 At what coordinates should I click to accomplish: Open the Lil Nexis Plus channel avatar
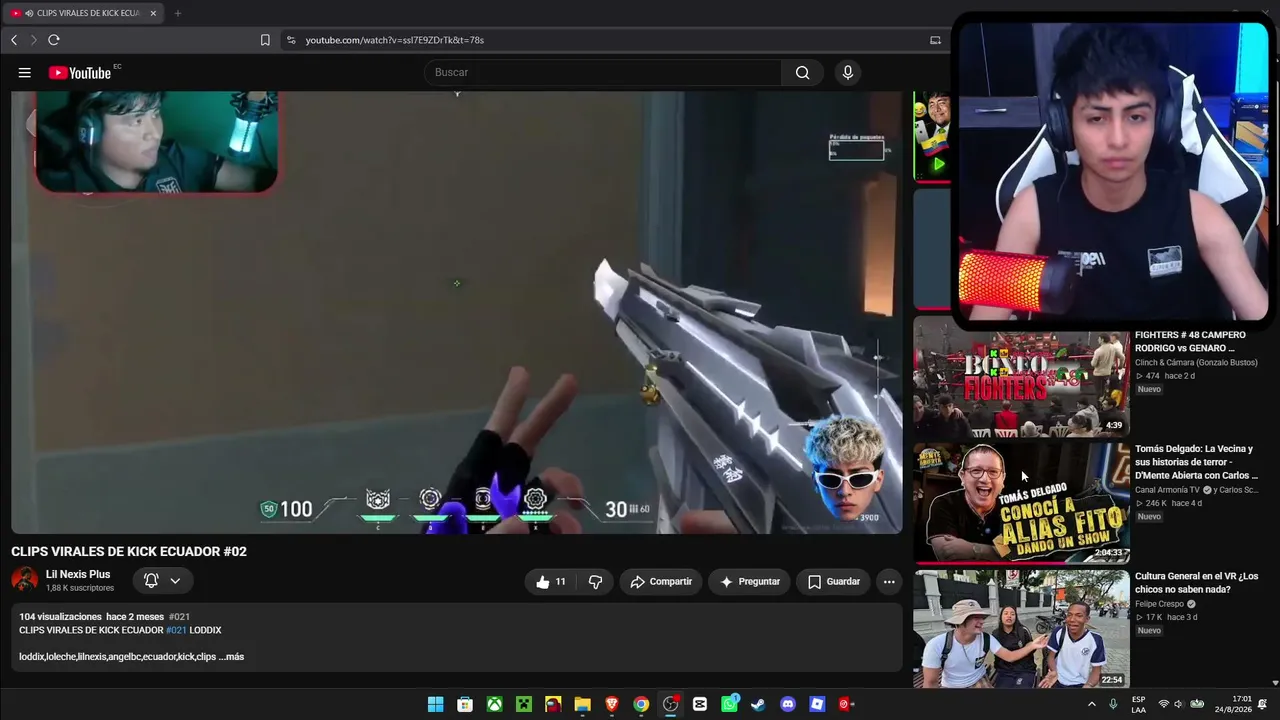click(x=24, y=580)
